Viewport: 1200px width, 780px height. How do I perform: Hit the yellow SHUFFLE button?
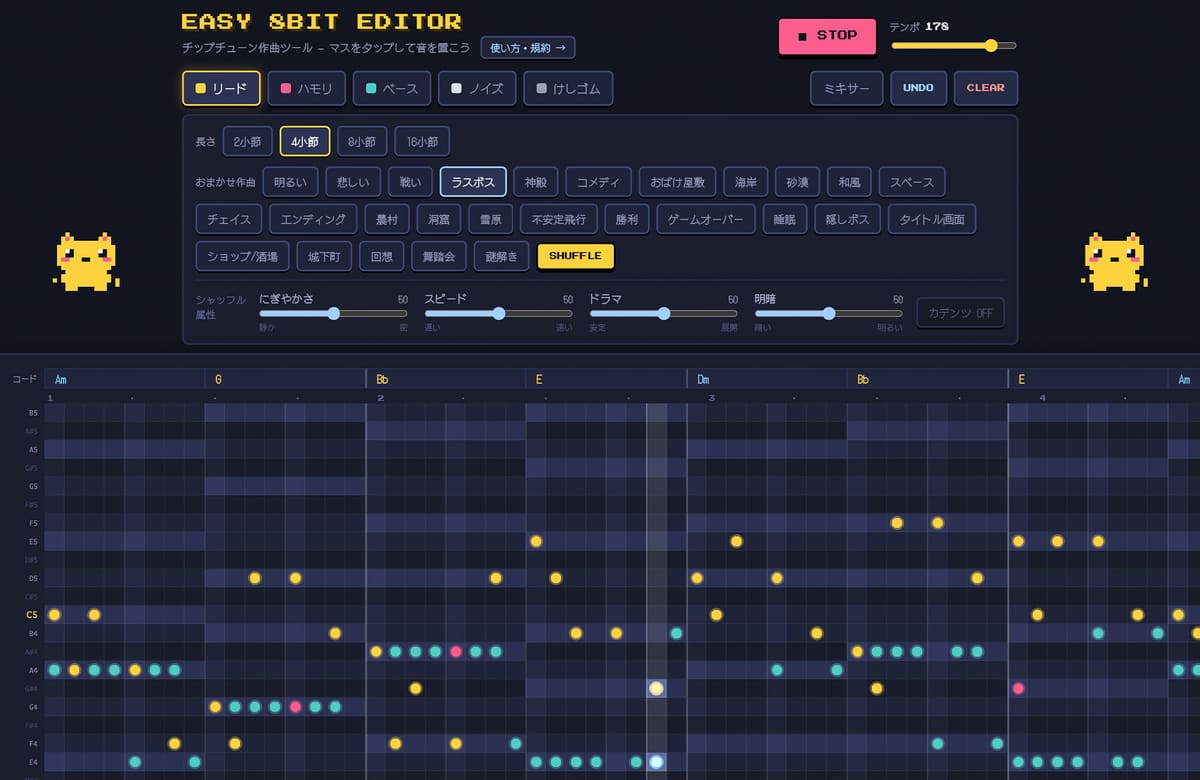[x=575, y=256]
